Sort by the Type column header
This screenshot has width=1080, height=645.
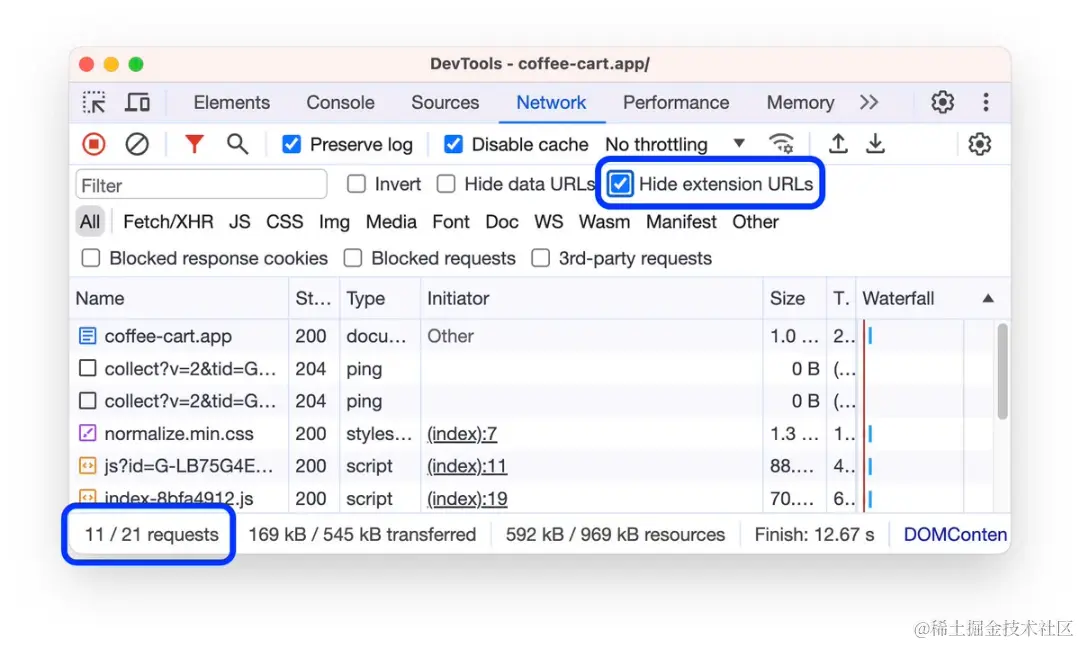380,298
